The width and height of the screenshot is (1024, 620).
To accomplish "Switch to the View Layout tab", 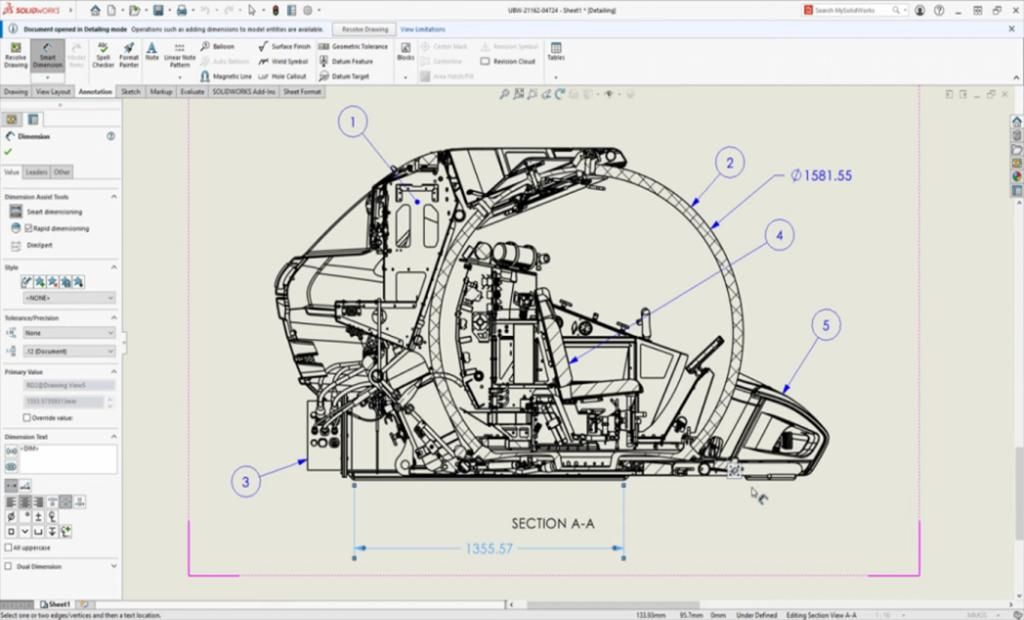I will (53, 91).
